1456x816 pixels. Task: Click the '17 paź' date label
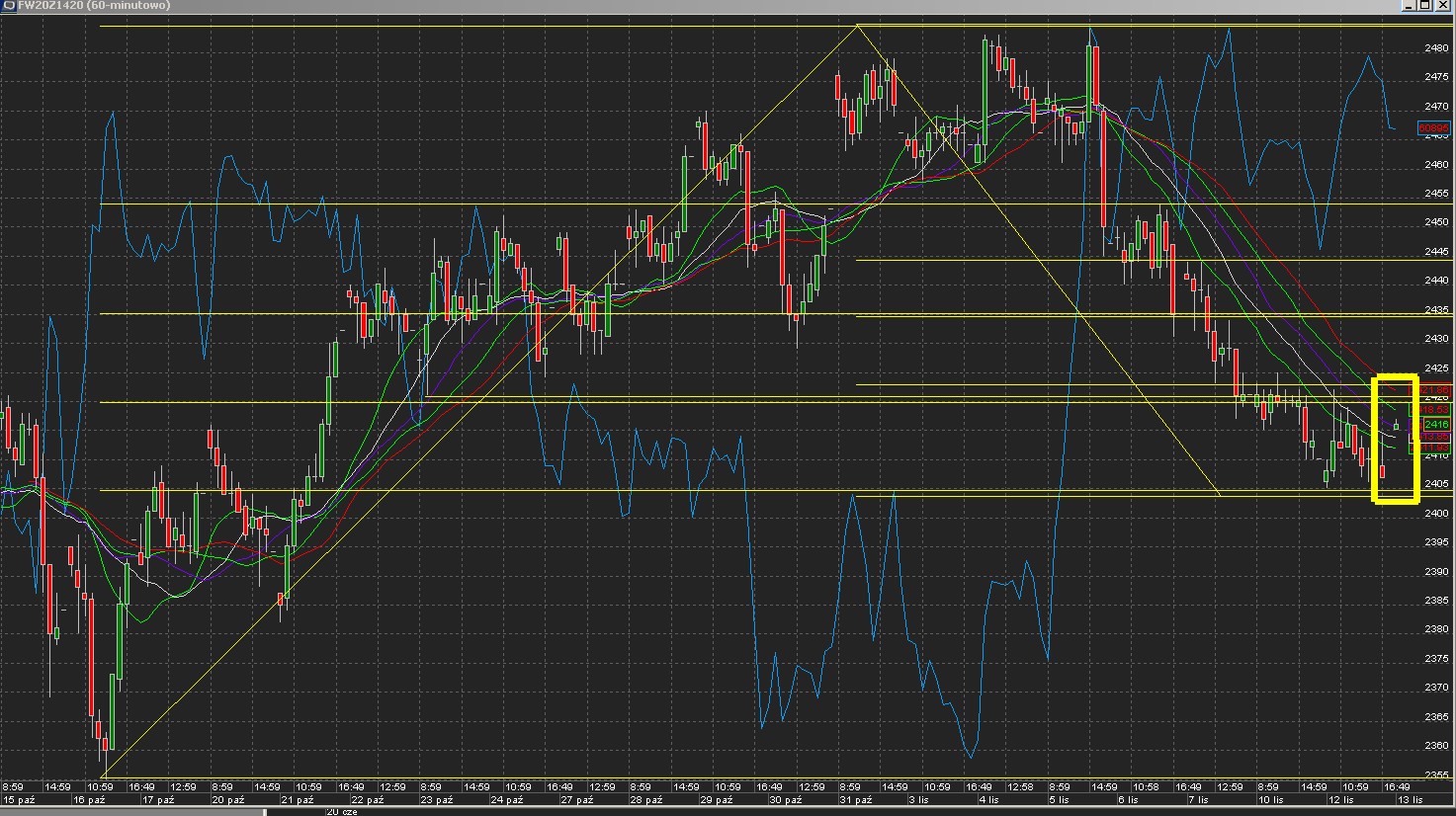(158, 799)
